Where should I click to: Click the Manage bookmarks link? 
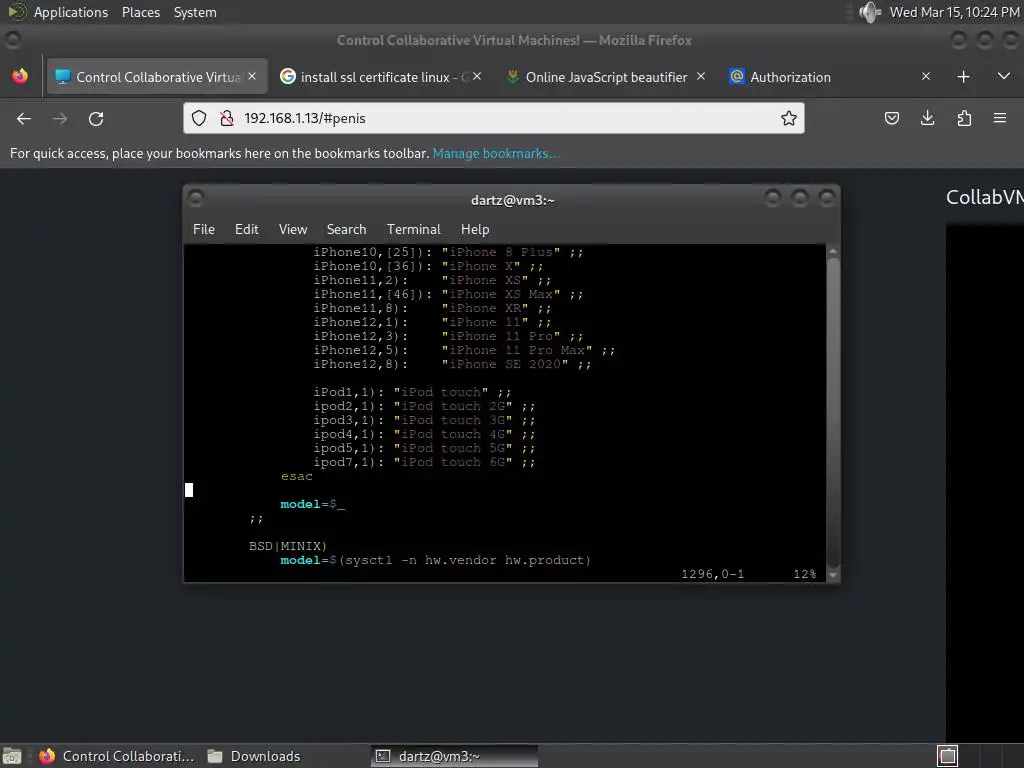(496, 153)
